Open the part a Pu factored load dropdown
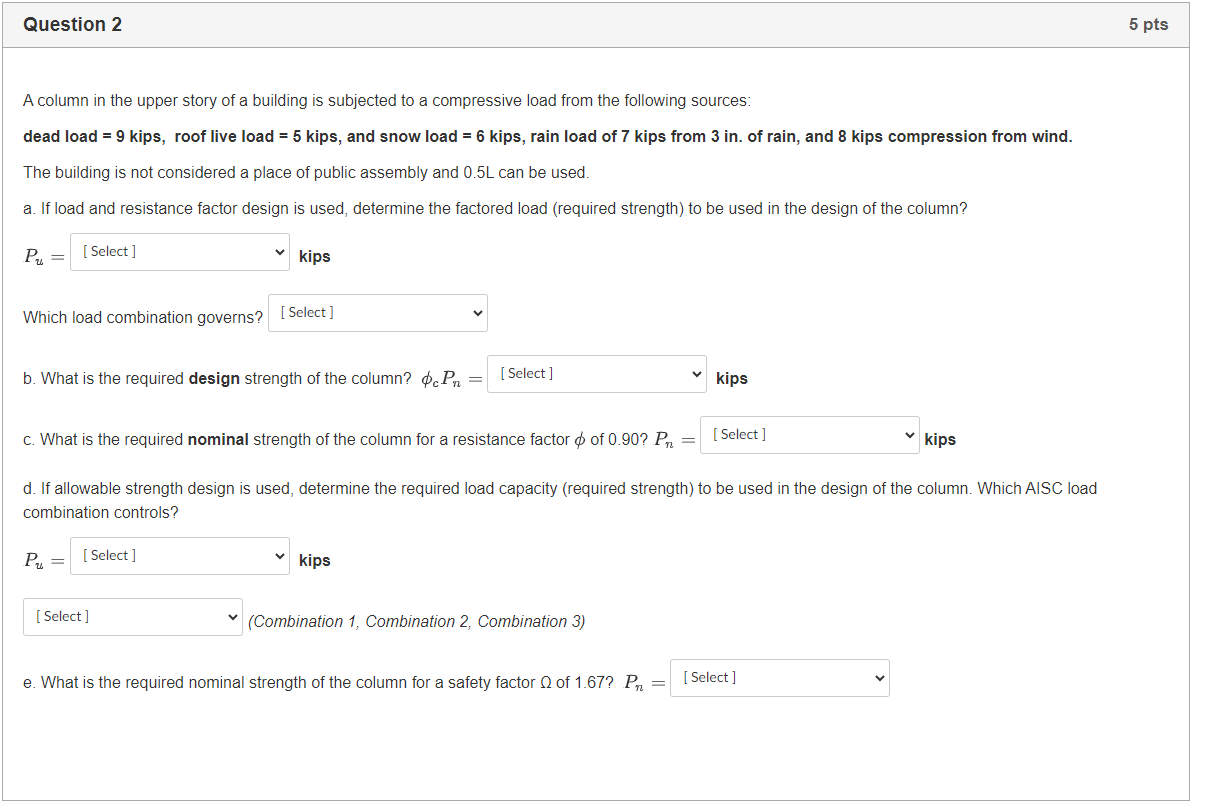Screen dimensions: 1206x807 click(x=180, y=252)
